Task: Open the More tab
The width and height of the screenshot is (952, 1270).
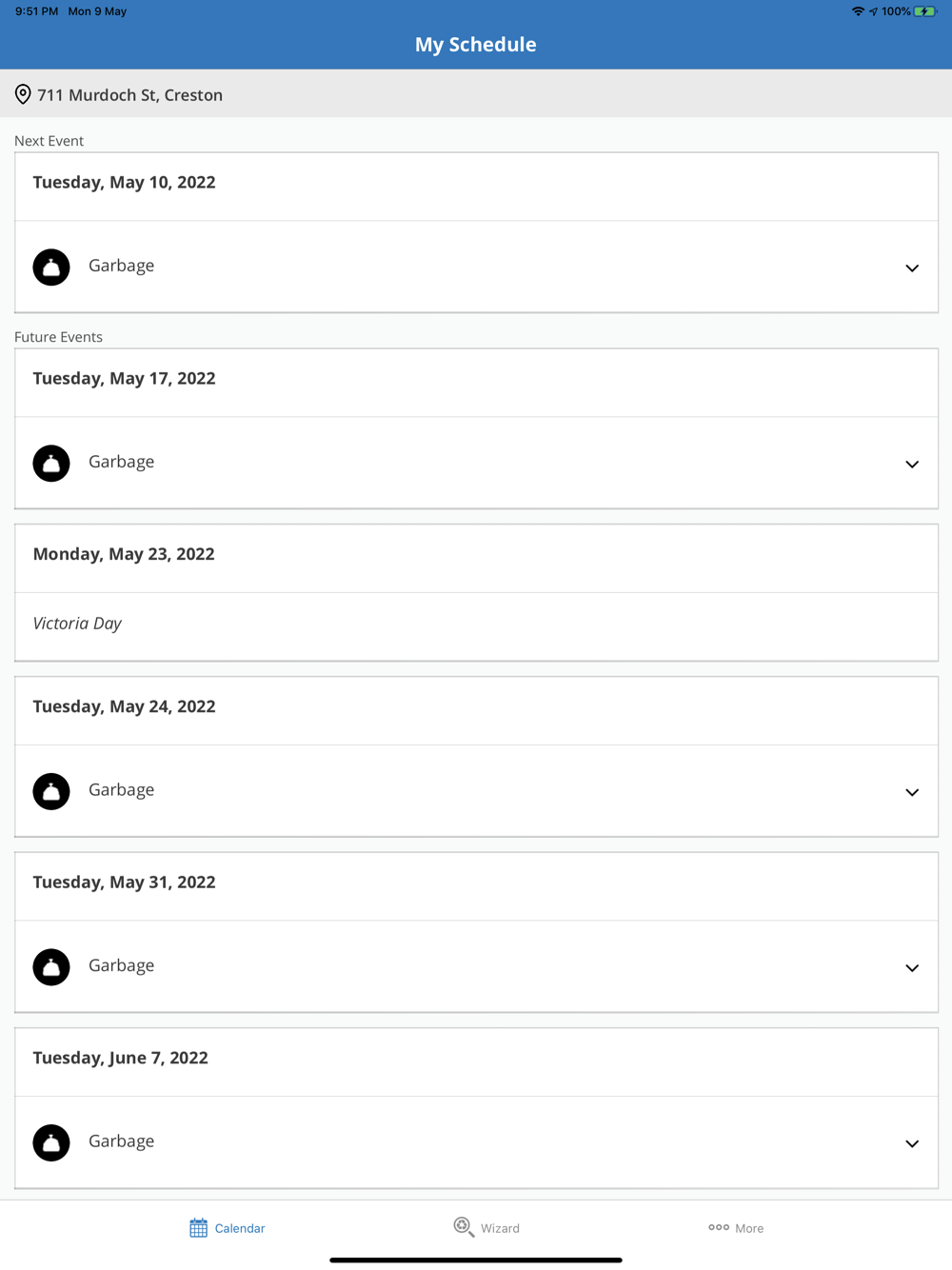Action: pos(749,1228)
